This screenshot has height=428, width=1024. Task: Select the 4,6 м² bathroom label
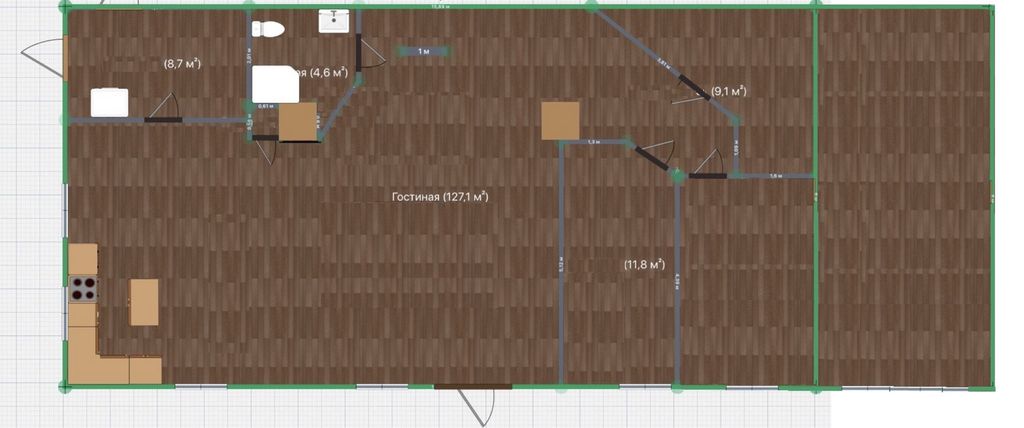click(x=324, y=73)
